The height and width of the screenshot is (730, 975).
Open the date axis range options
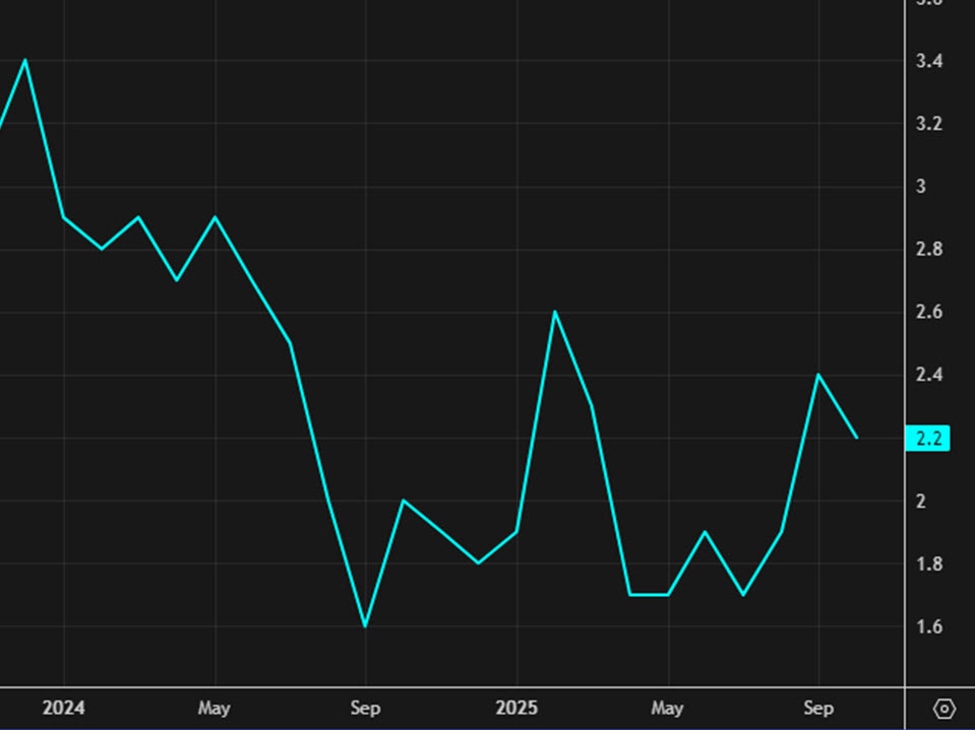point(450,708)
